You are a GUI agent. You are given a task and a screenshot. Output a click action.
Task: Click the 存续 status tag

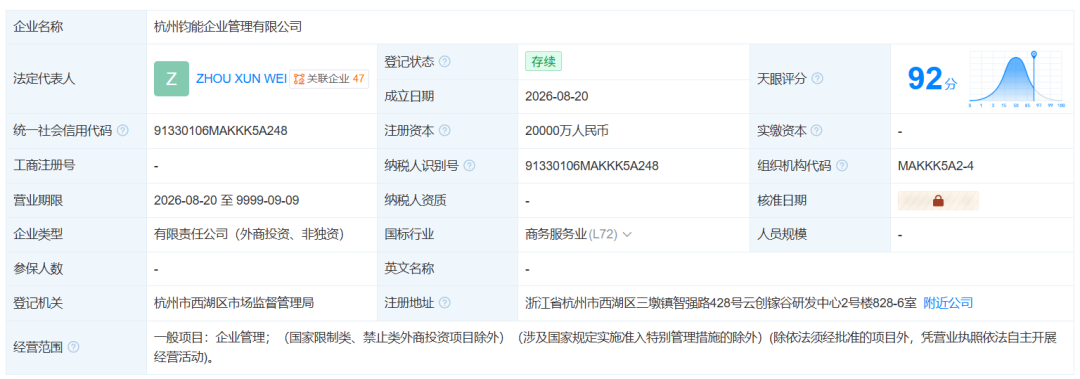(543, 61)
